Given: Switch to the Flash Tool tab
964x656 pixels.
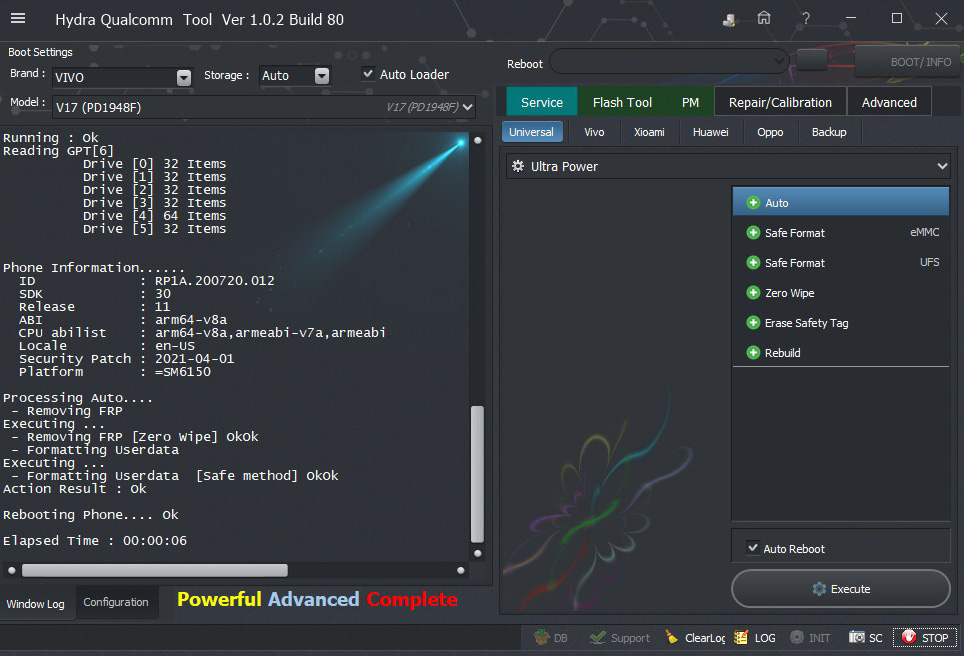Looking at the screenshot, I should coord(622,102).
